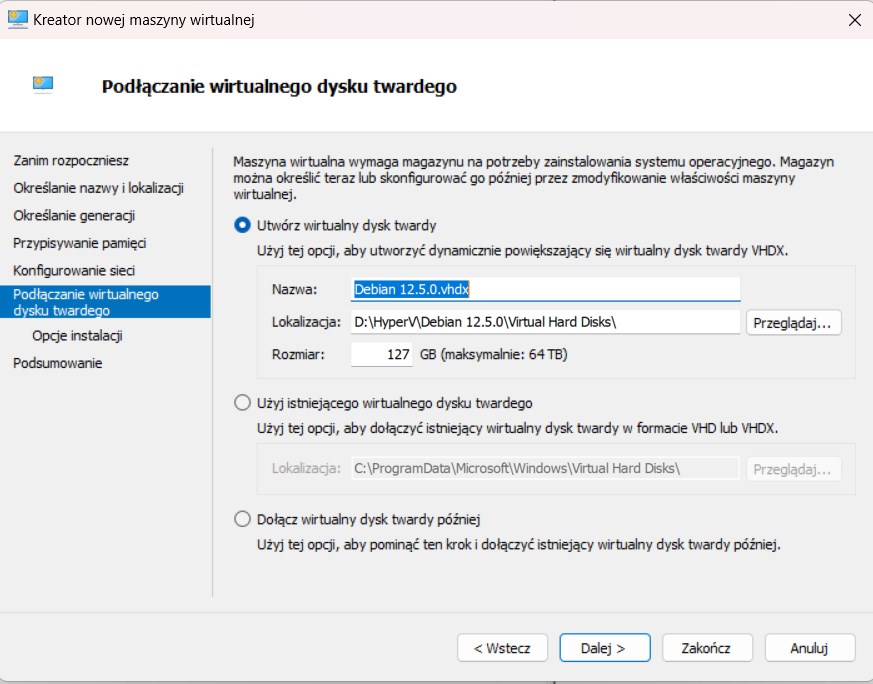Select Opcje instalacji sub-step

click(x=77, y=336)
